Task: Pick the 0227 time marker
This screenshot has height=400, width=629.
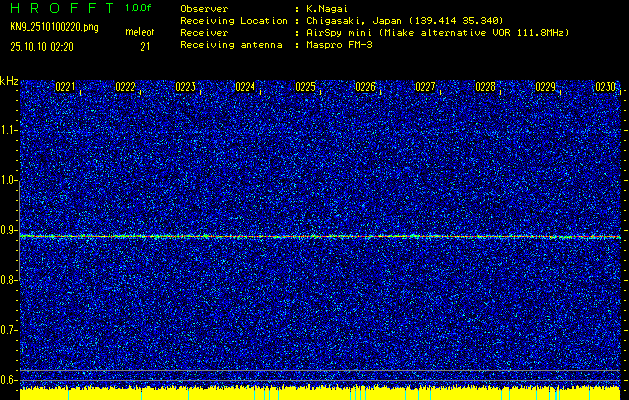Action: (x=425, y=88)
